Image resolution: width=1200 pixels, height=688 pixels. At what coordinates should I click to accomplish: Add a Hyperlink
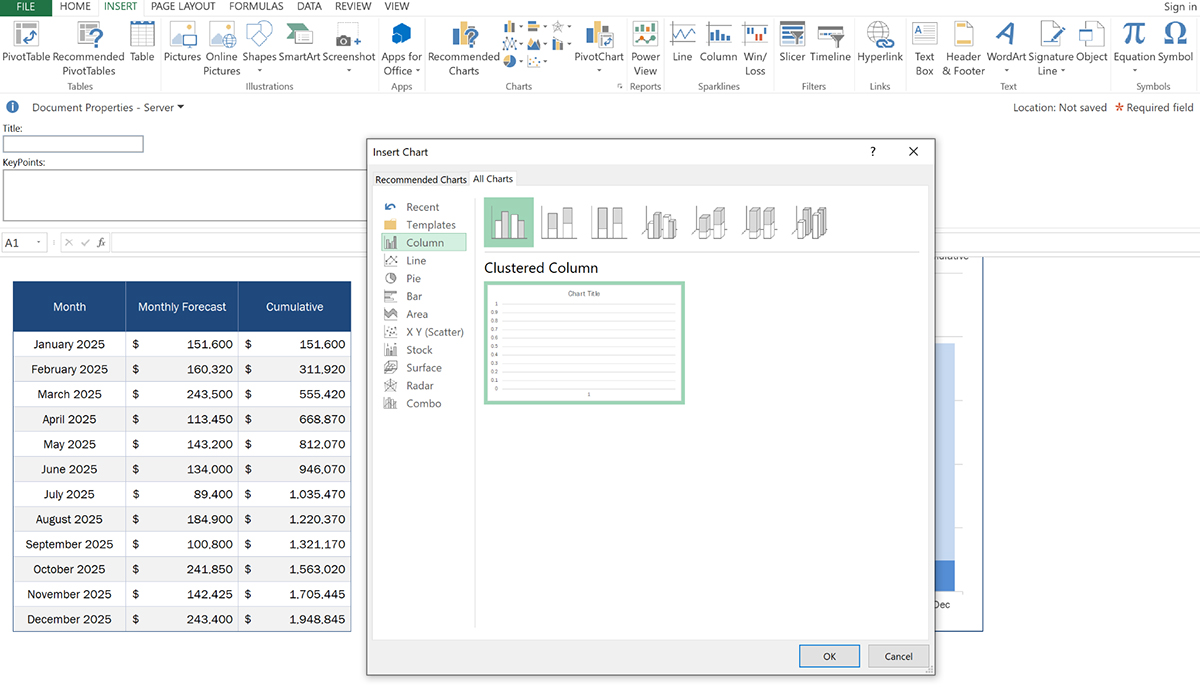point(879,45)
